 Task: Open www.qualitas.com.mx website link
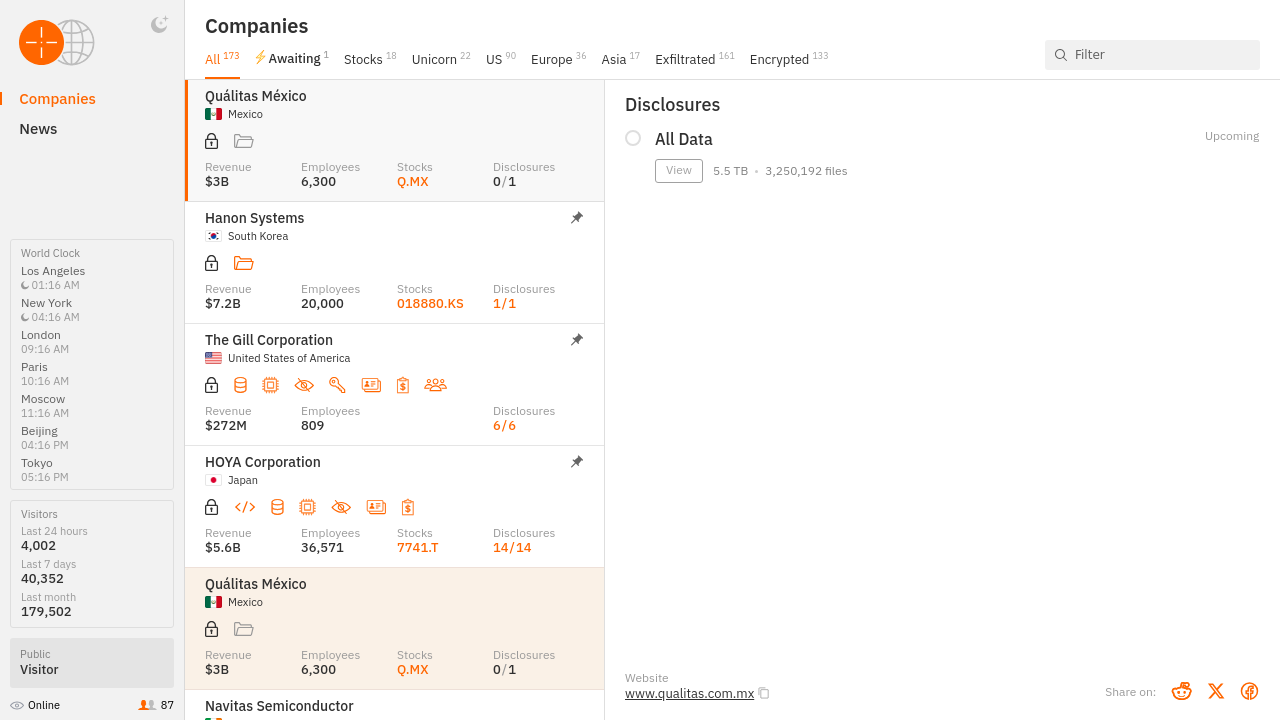689,694
